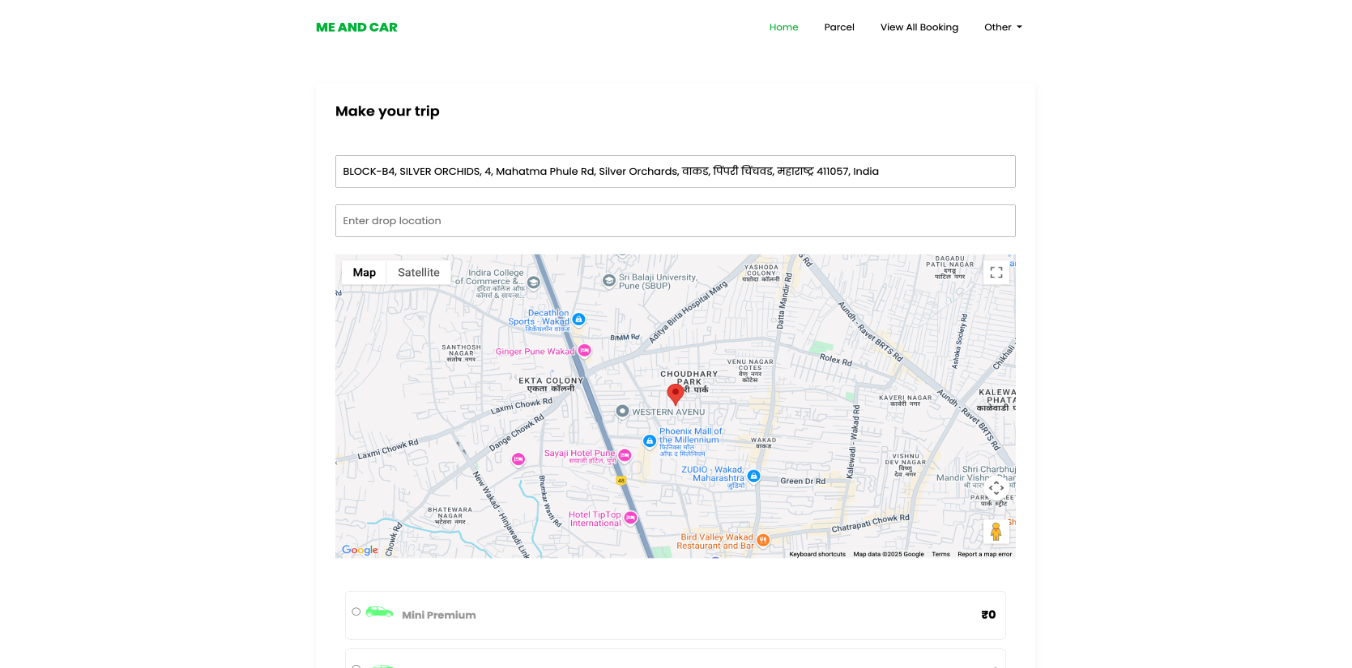Viewport: 1352px width, 668px height.
Task: Click the ₹0 price for Mini Premium
Action: point(989,615)
